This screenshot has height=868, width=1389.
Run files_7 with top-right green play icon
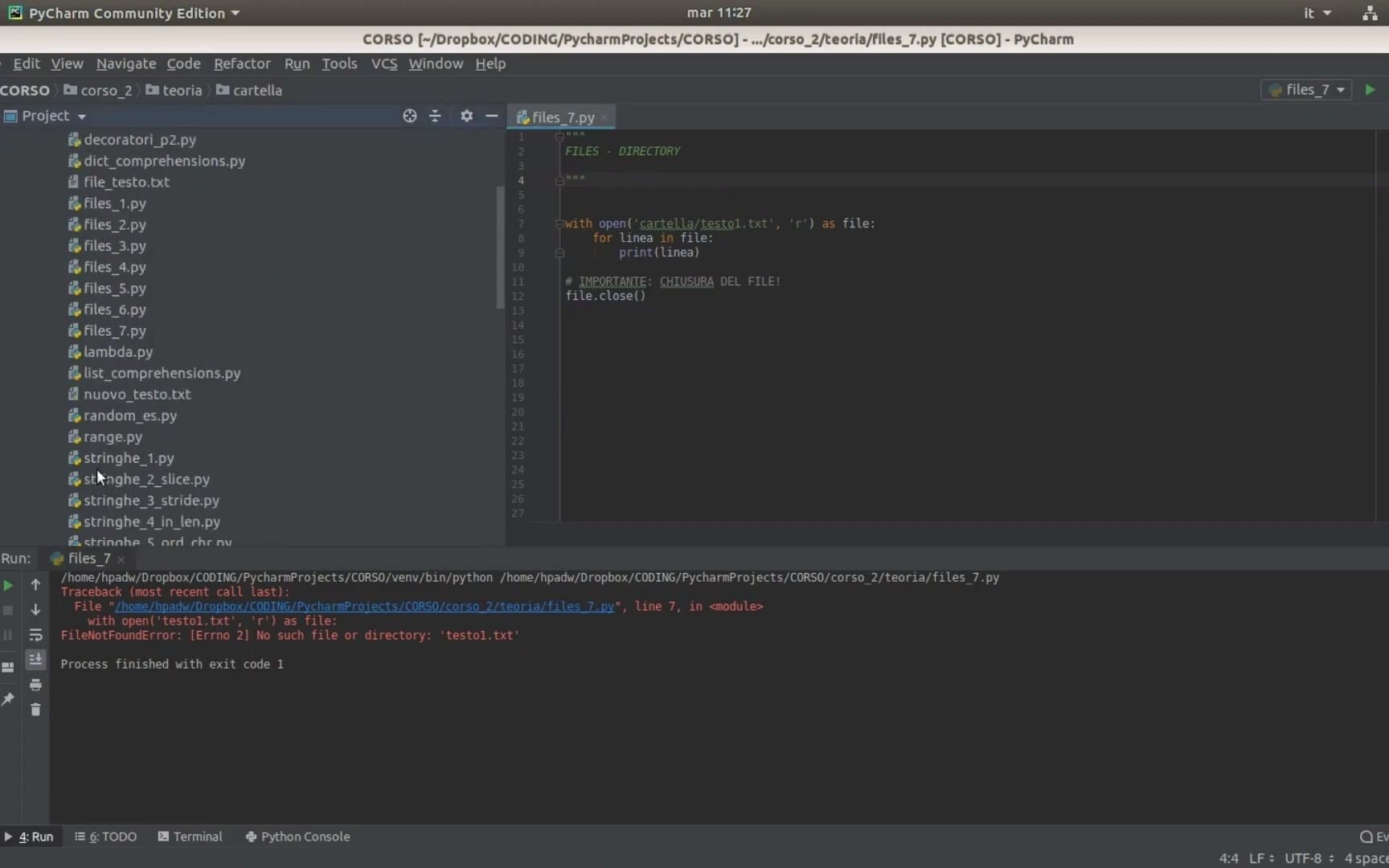[1371, 90]
